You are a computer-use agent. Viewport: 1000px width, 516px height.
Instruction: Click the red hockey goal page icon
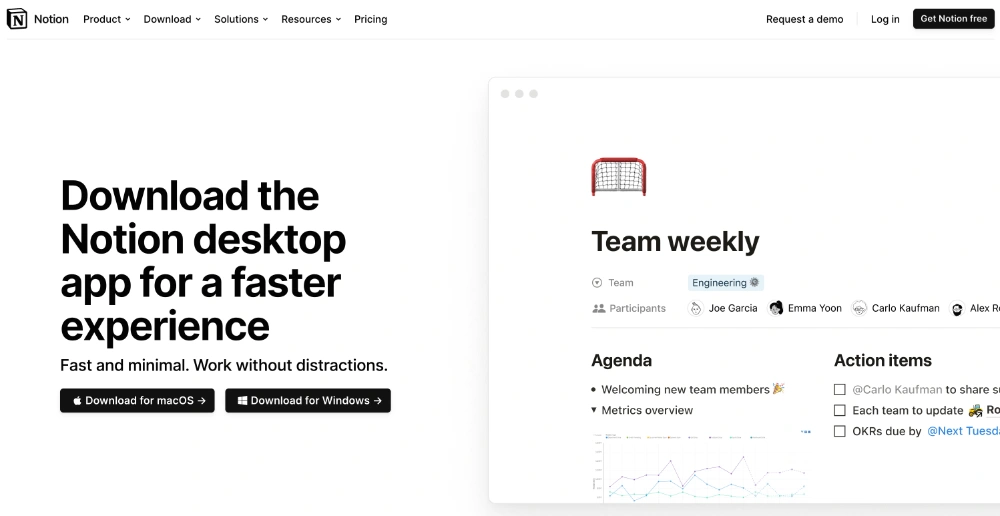619,177
